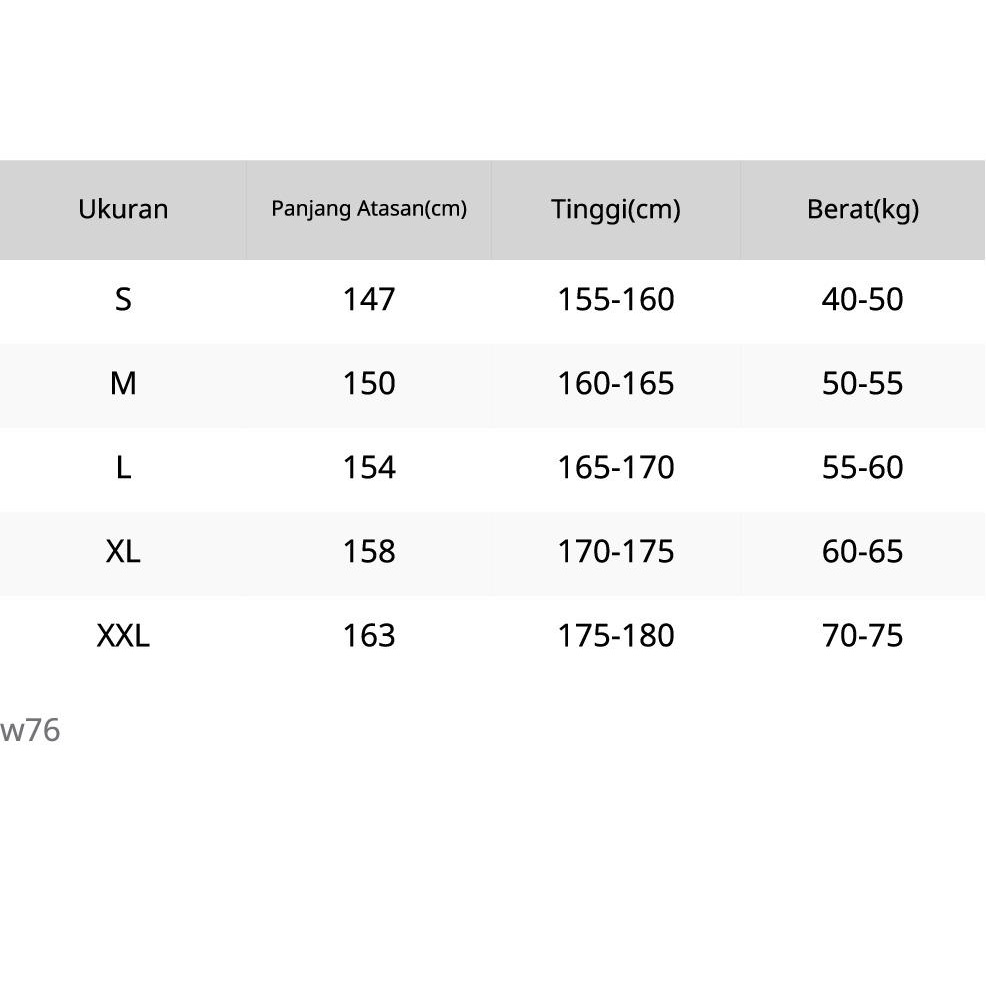986x986 pixels.
Task: Click the w76 text label
Action: [30, 731]
